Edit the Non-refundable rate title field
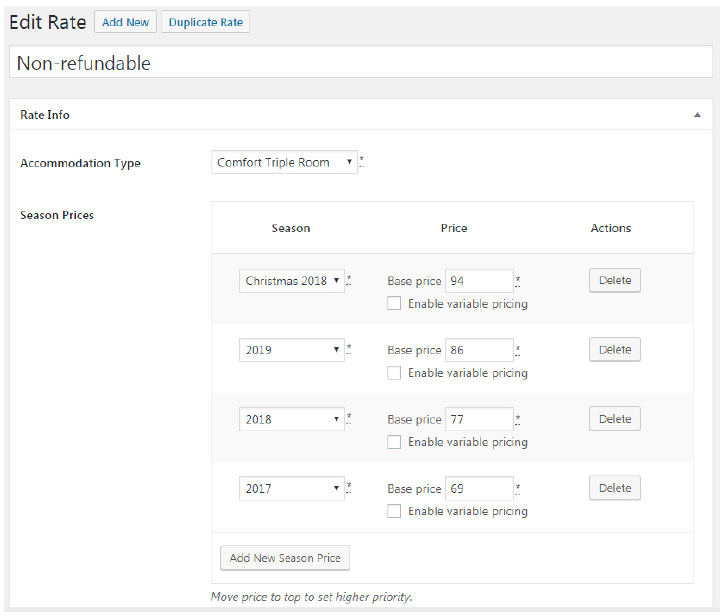Viewport: 724px width, 616px height. tap(360, 63)
